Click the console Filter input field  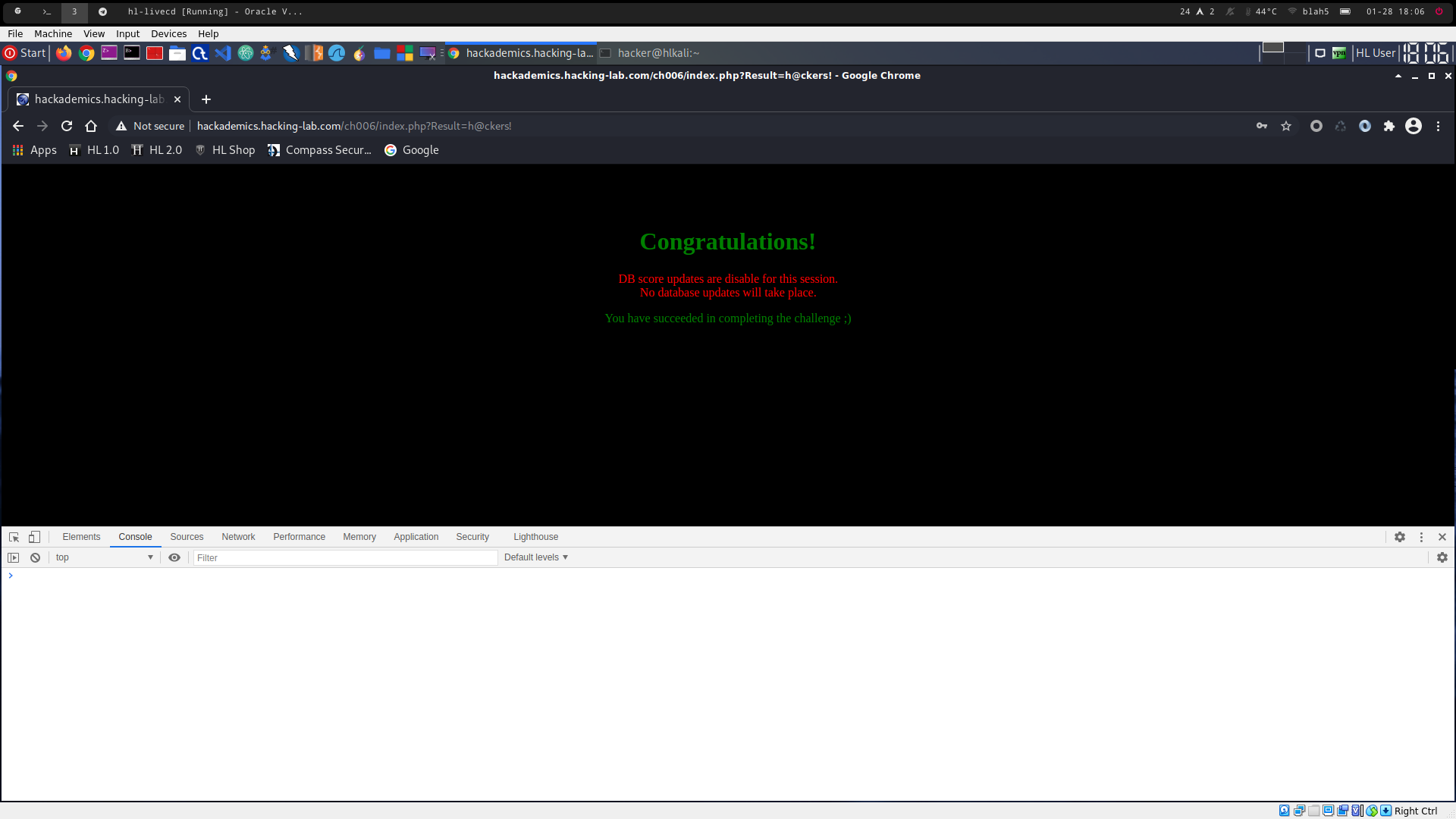(x=345, y=558)
